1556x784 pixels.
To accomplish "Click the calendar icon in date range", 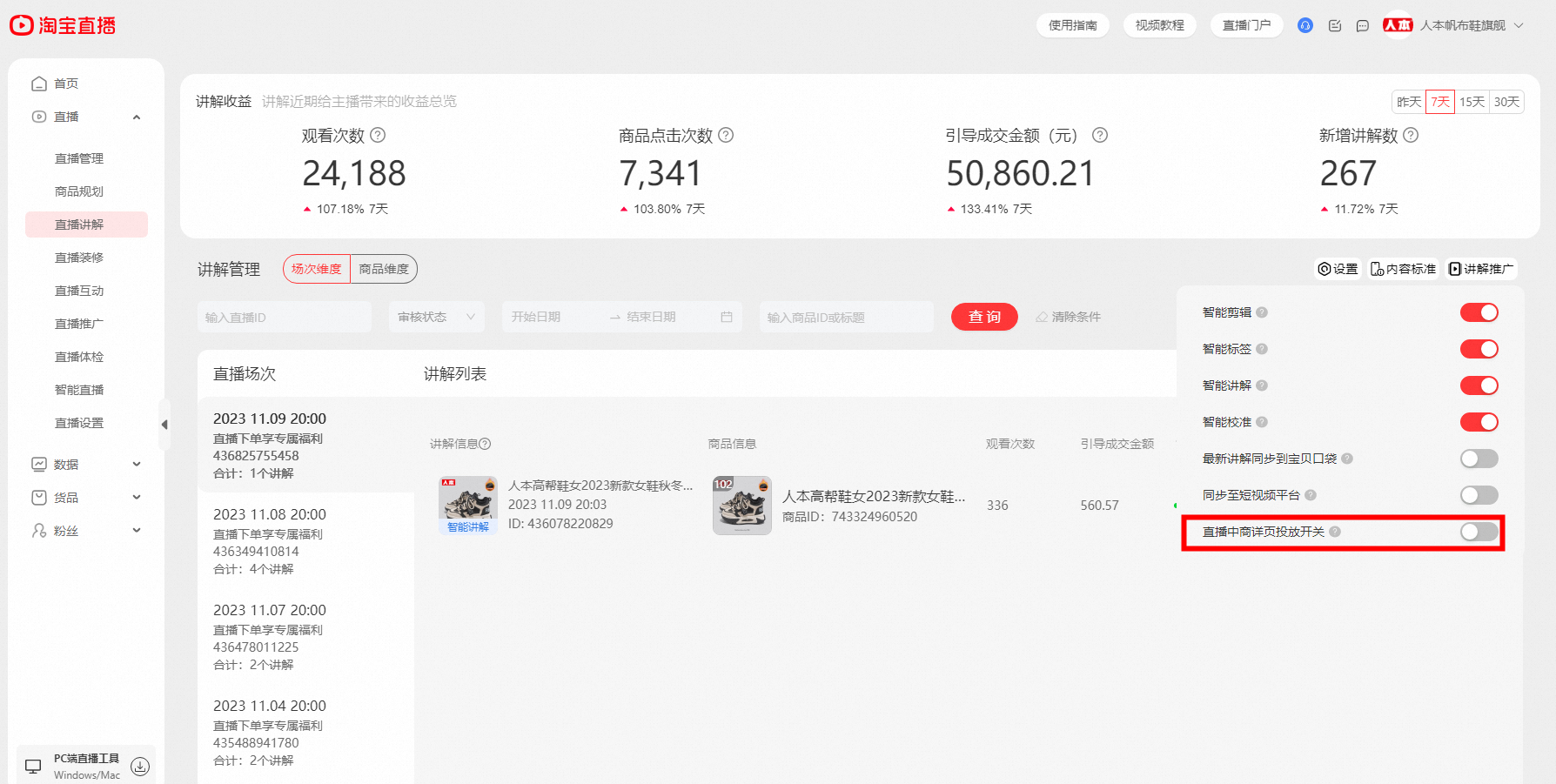I will coord(727,317).
